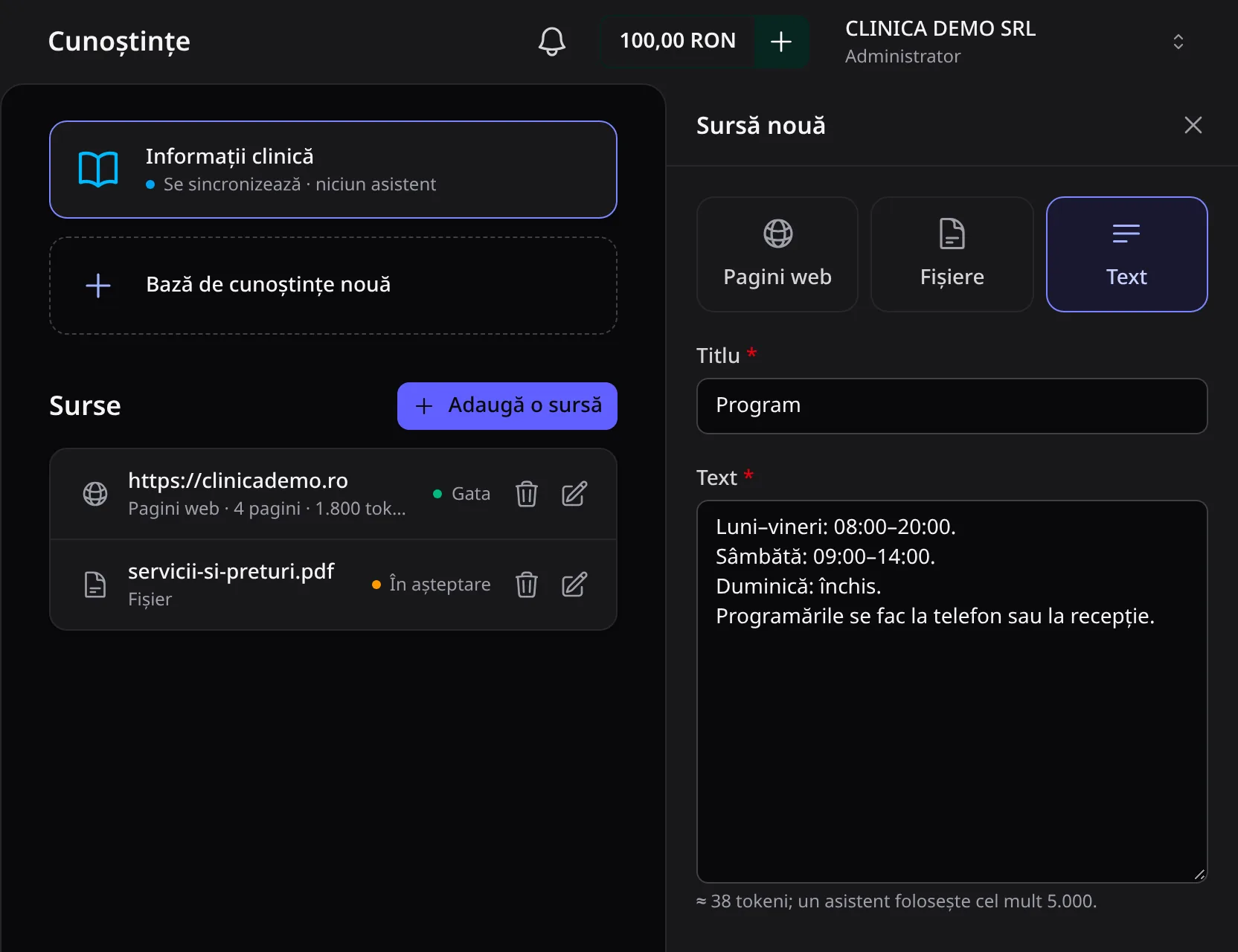Expand the CLINICA DEMO SRL account switcher
The width and height of the screenshot is (1238, 952).
1178,42
